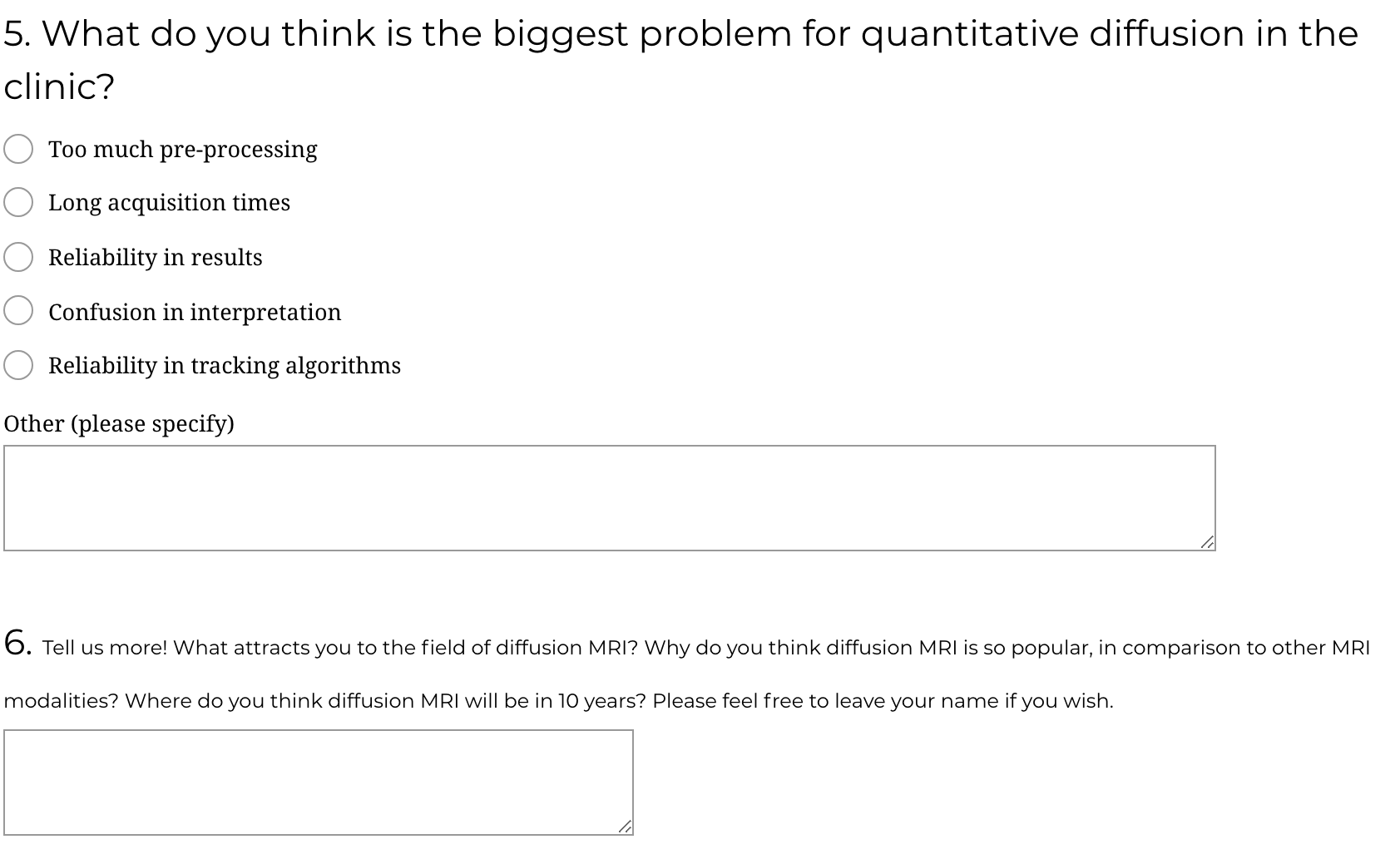Screen dimensions: 1400x864
Task: Click into the question 6 answer box
Action: click(x=318, y=782)
